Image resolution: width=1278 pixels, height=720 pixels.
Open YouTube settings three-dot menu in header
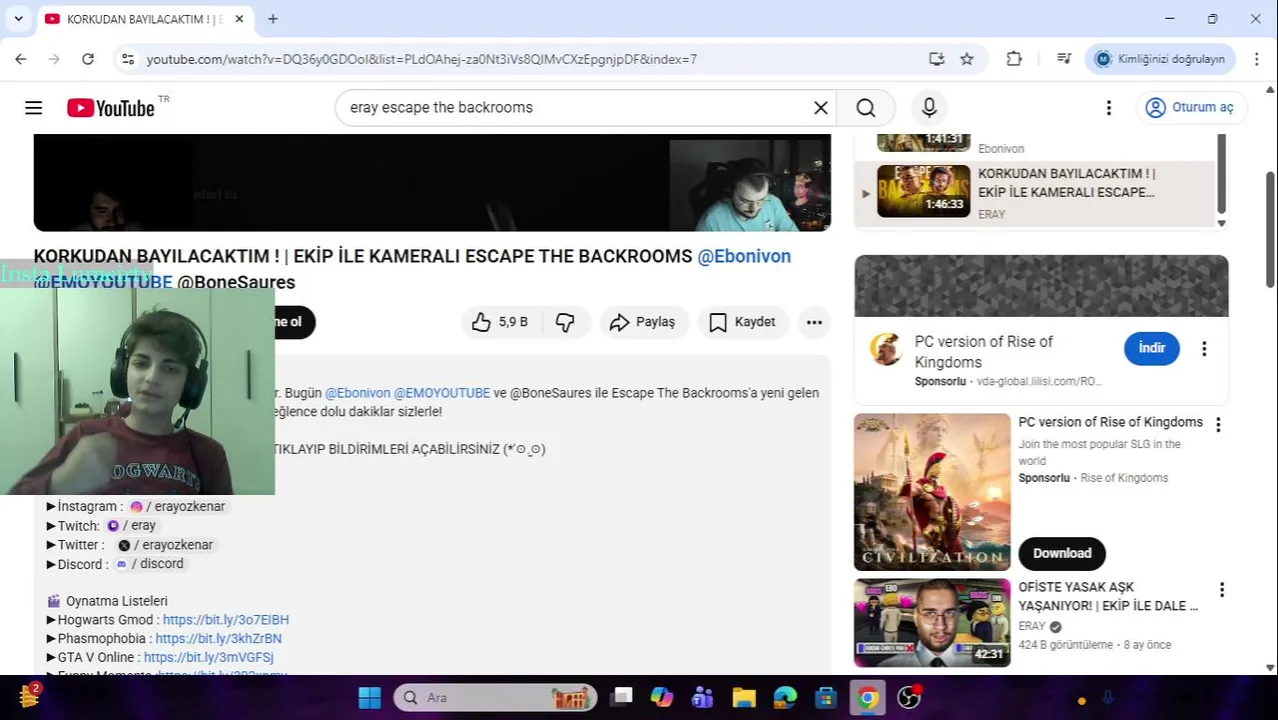[x=1108, y=108]
